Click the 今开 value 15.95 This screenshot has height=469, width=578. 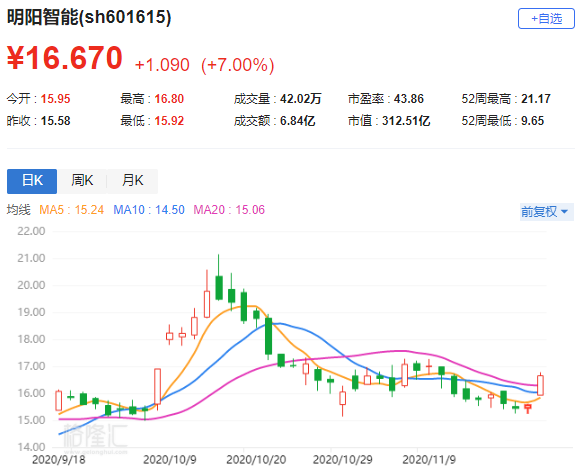pyautogui.click(x=55, y=99)
